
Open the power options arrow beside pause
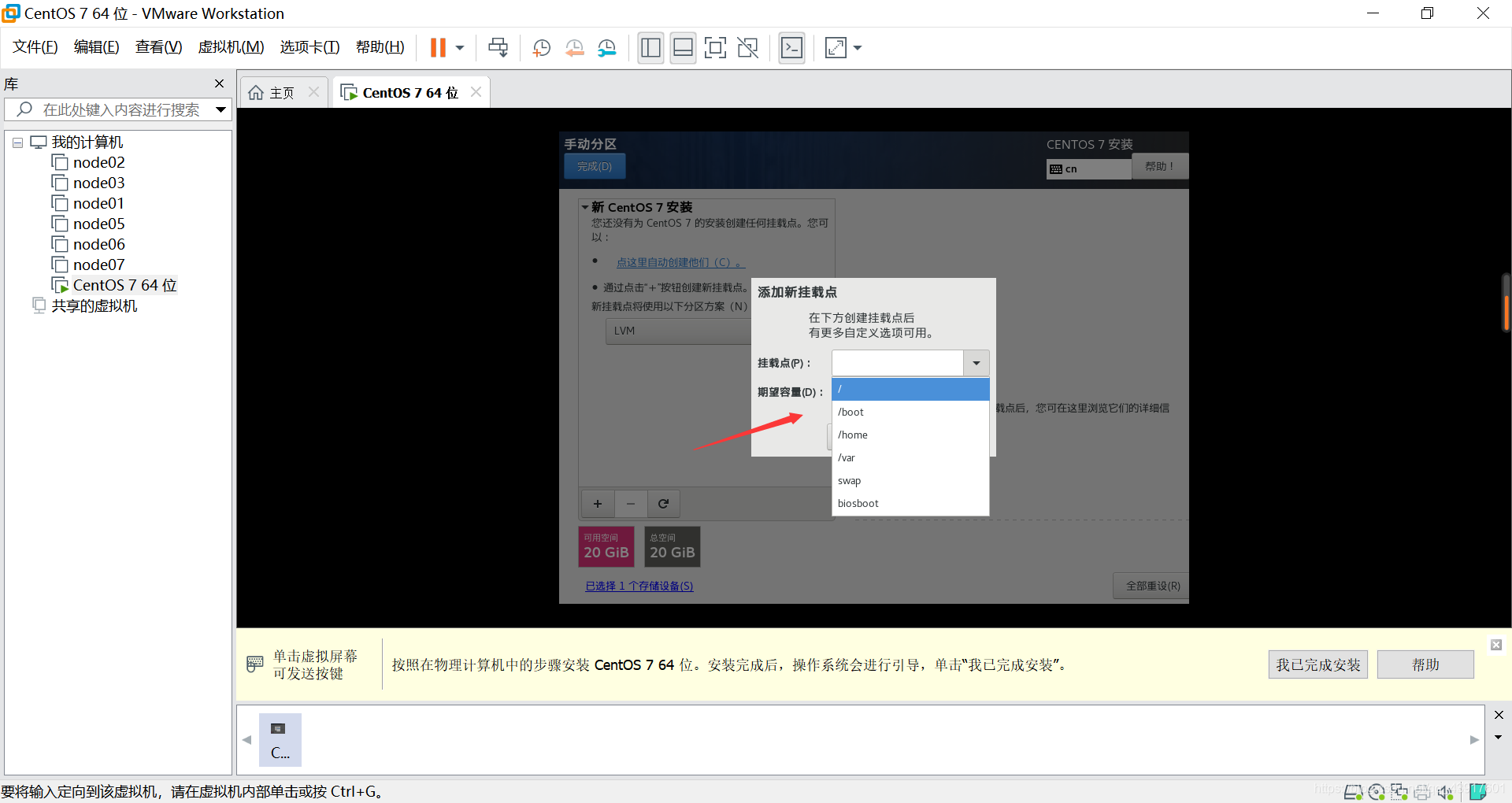click(460, 48)
